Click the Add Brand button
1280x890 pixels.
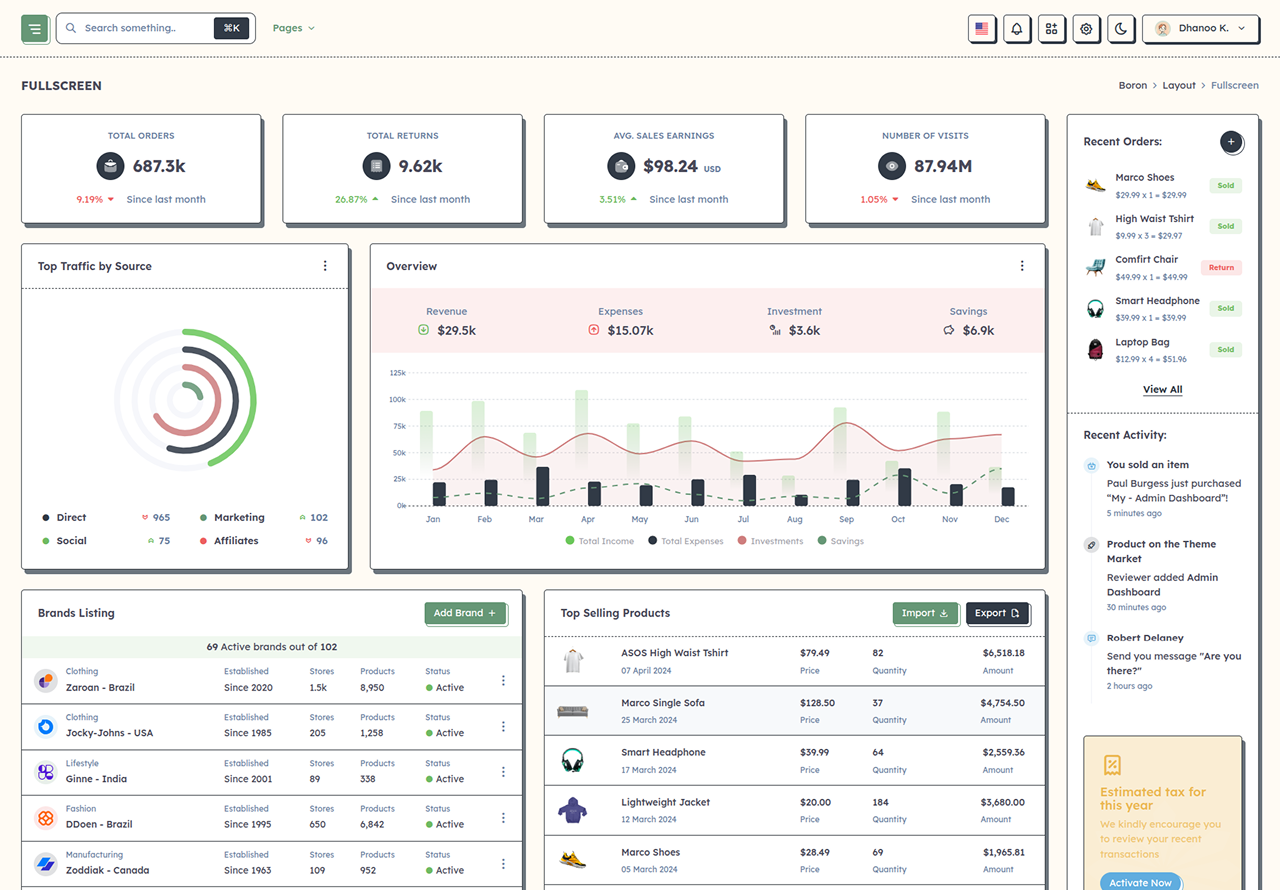[x=465, y=613]
